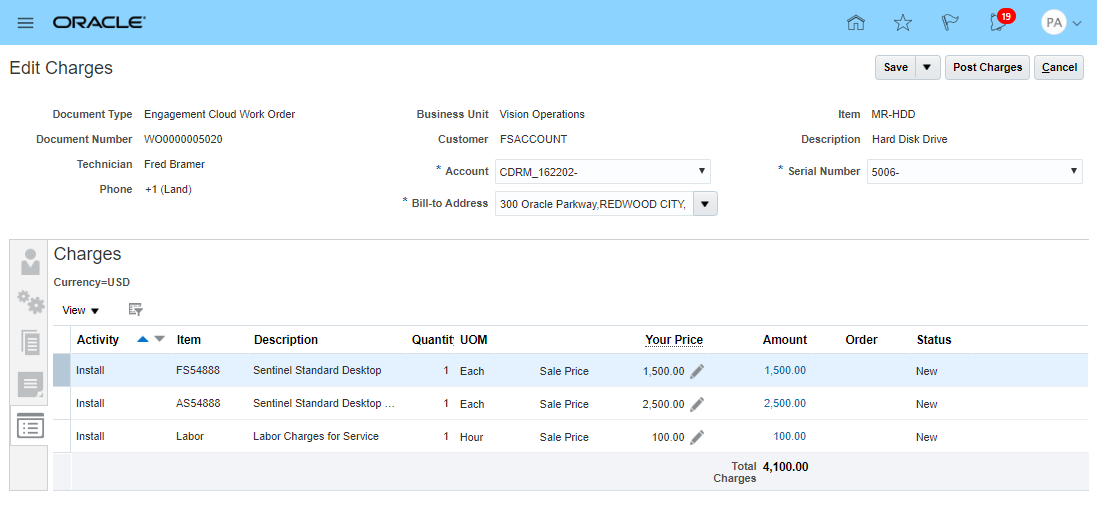
Task: Select the AS54888 charge row selector
Action: 62,404
